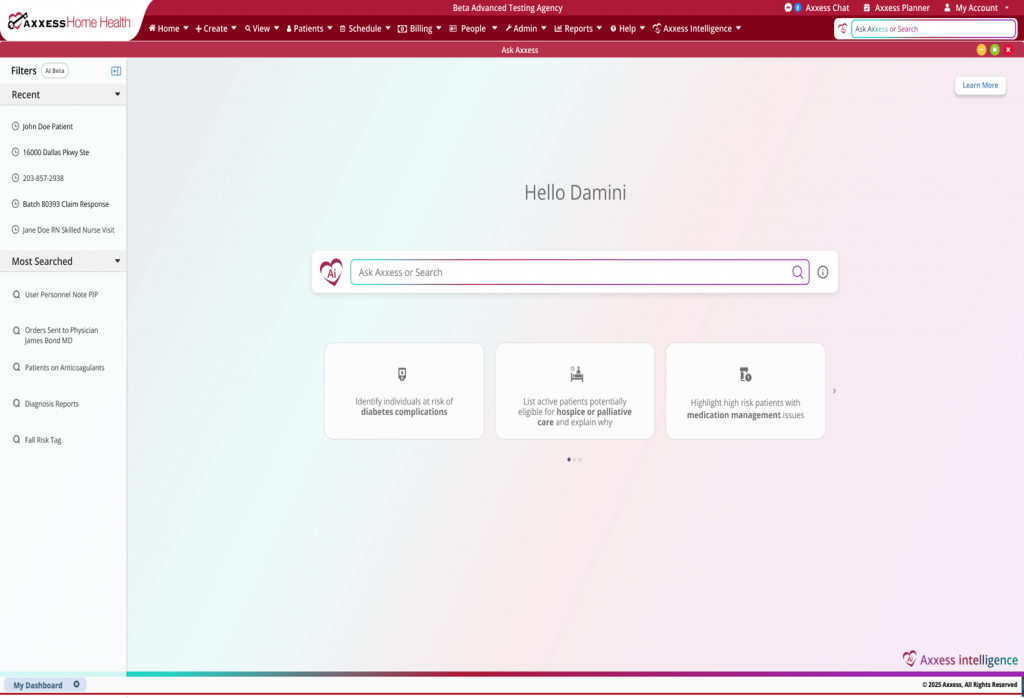Click search icon beside Fall Risk Tag
1024x698 pixels.
click(16, 440)
